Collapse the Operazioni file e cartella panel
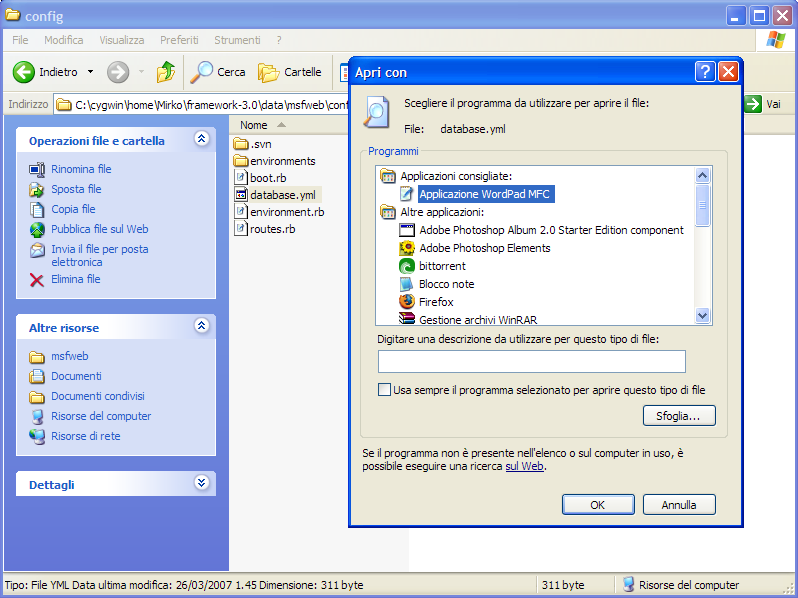Image resolution: width=798 pixels, height=598 pixels. [x=202, y=138]
